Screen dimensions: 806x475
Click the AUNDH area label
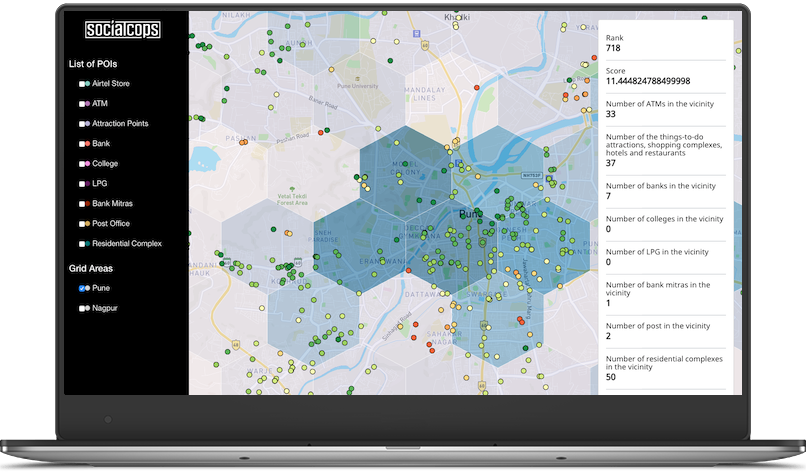tap(299, 43)
